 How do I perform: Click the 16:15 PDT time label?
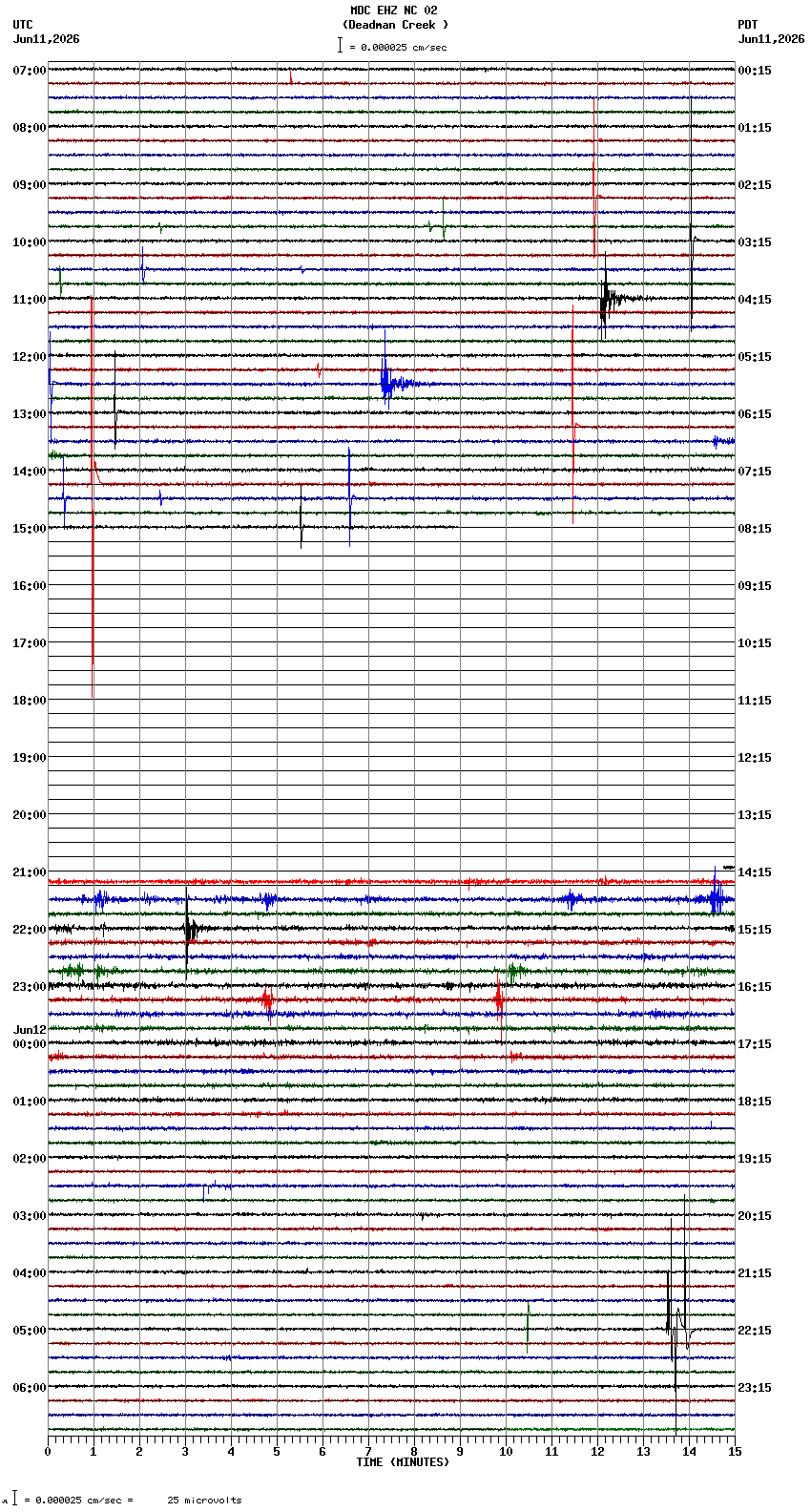[755, 987]
